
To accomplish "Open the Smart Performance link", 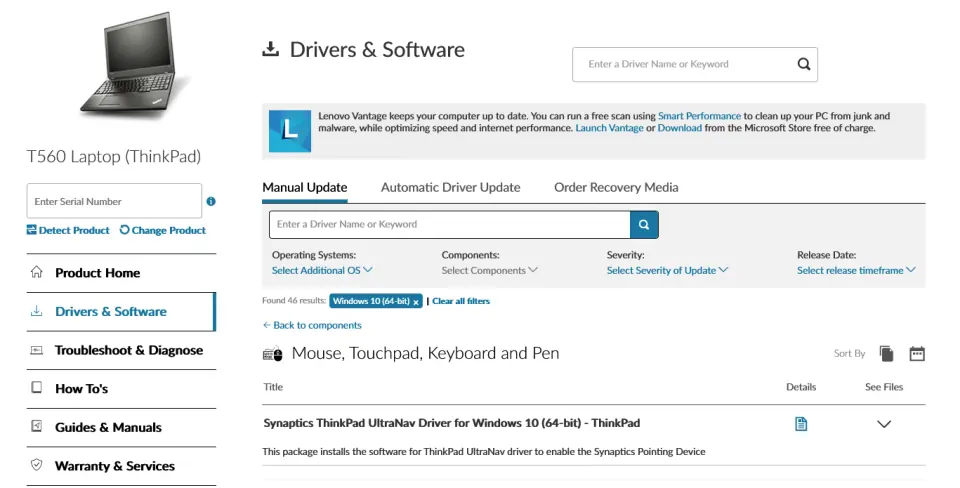I will coord(699,116).
